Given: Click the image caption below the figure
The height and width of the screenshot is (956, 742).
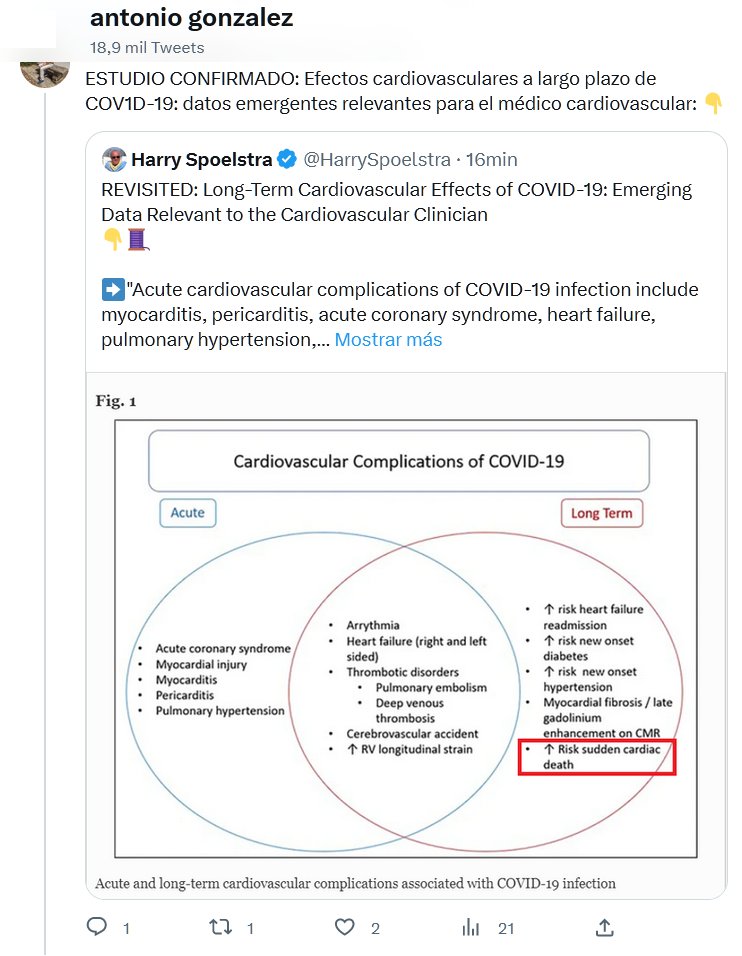Looking at the screenshot, I should pos(355,883).
